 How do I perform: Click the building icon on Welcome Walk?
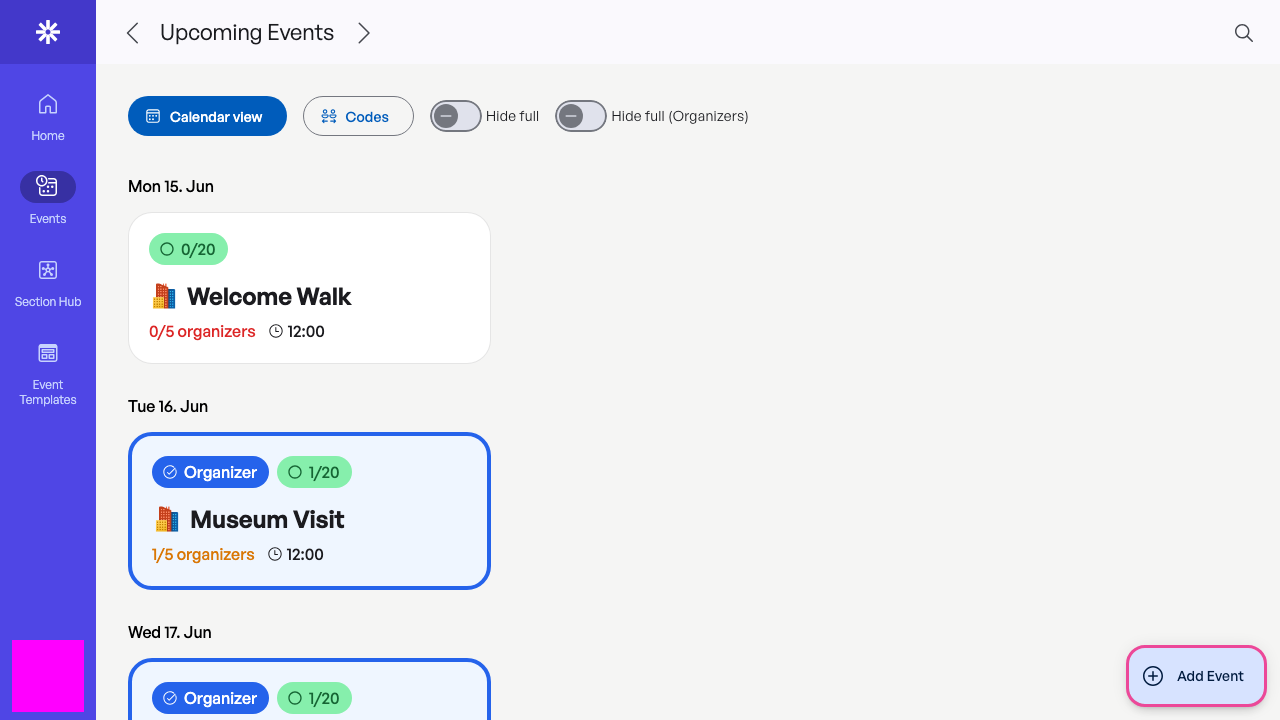[x=164, y=297]
